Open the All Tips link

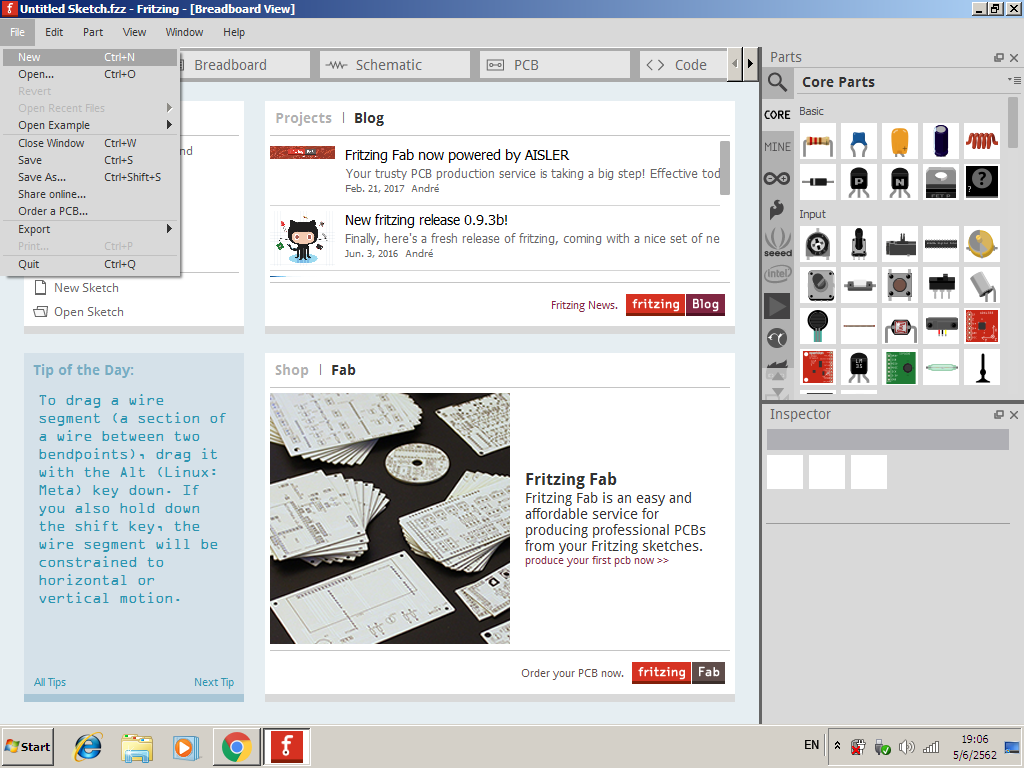pyautogui.click(x=50, y=682)
